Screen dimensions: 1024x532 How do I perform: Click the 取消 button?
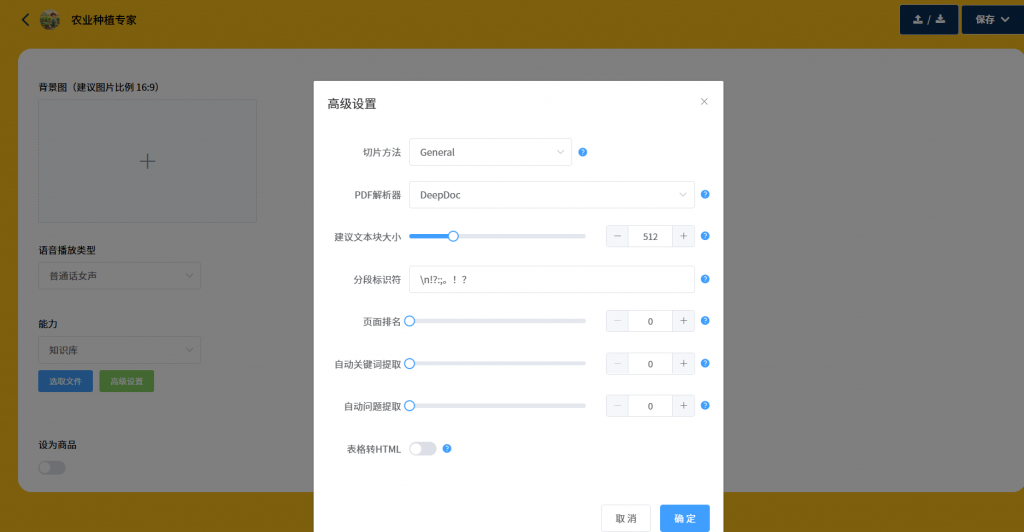pyautogui.click(x=626, y=518)
